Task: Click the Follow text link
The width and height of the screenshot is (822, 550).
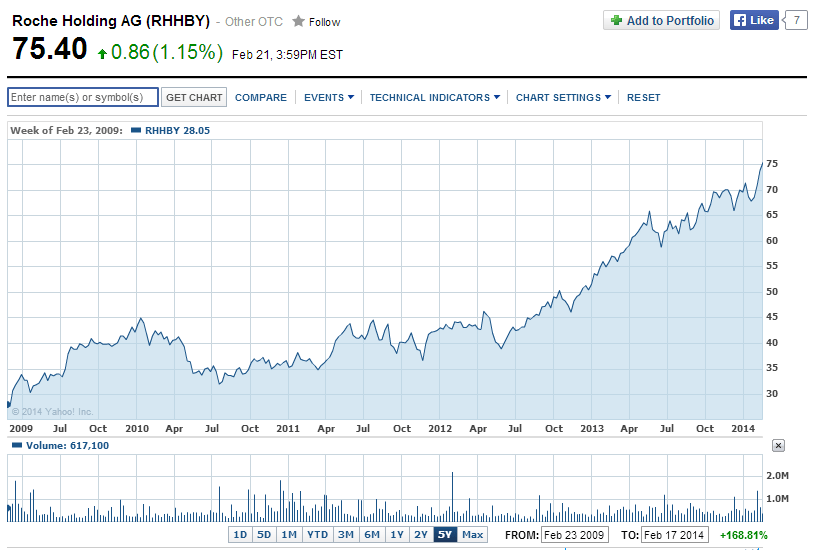Action: point(325,22)
